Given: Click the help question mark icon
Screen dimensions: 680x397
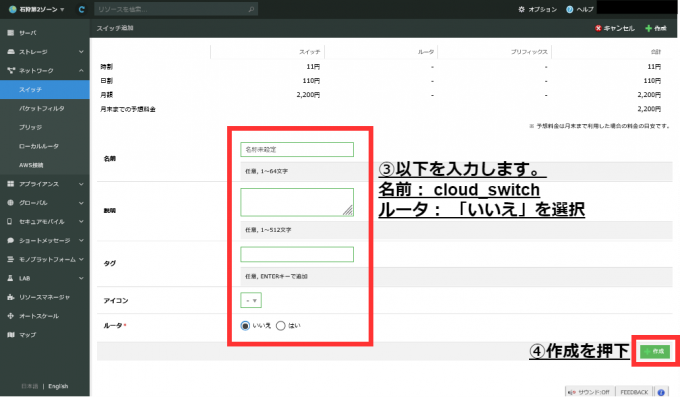Looking at the screenshot, I should click(x=569, y=9).
